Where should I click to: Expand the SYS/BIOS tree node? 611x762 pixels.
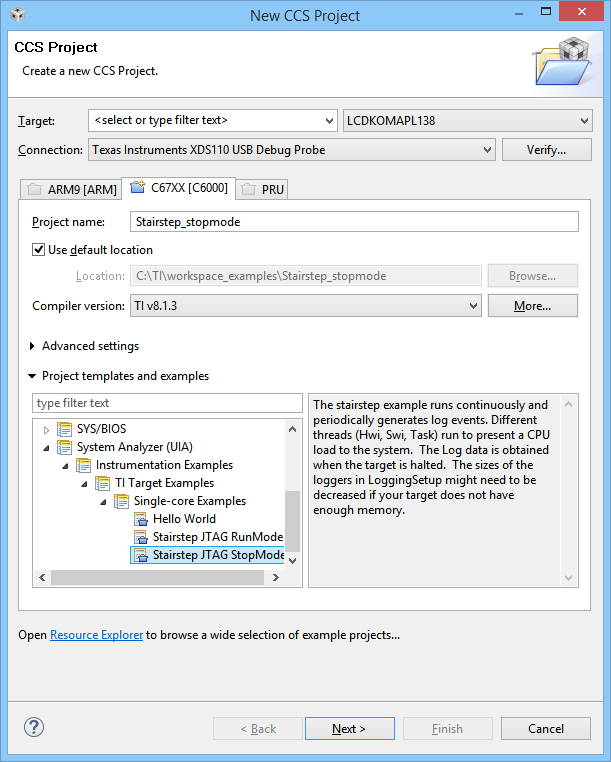pos(46,430)
